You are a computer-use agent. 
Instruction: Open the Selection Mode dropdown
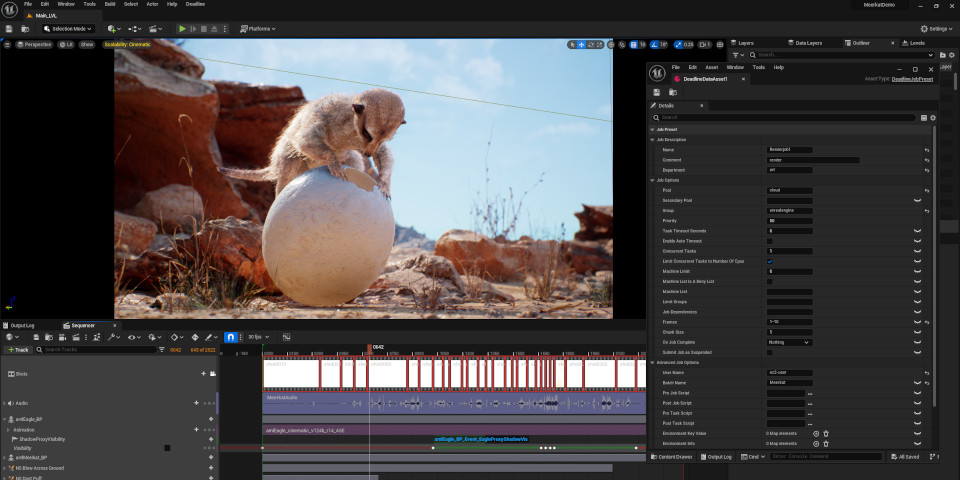(68, 29)
